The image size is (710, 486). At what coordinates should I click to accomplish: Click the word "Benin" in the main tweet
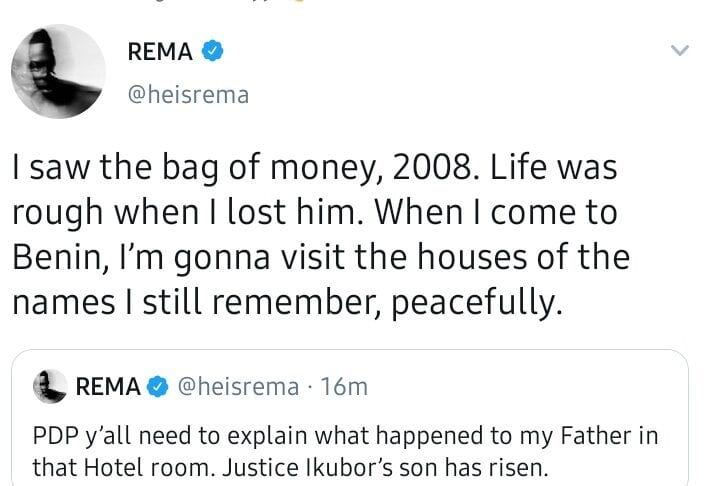[56, 257]
